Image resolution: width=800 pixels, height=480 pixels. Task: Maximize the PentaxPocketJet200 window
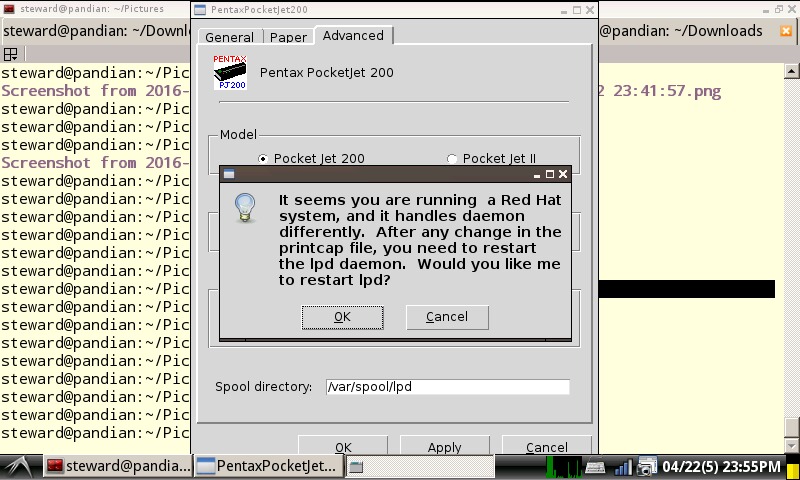point(577,10)
